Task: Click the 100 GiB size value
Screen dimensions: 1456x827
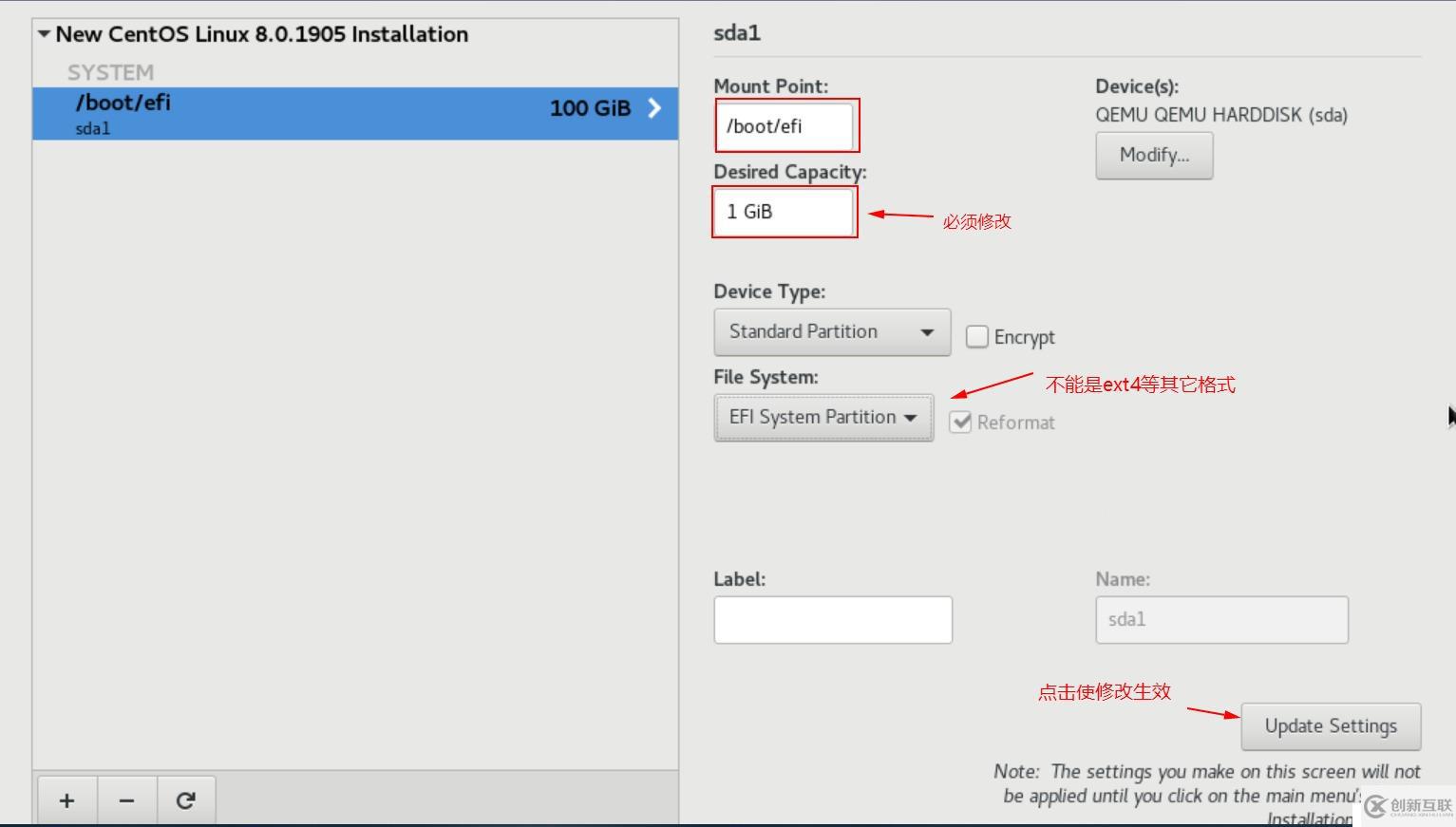Action: tap(590, 108)
